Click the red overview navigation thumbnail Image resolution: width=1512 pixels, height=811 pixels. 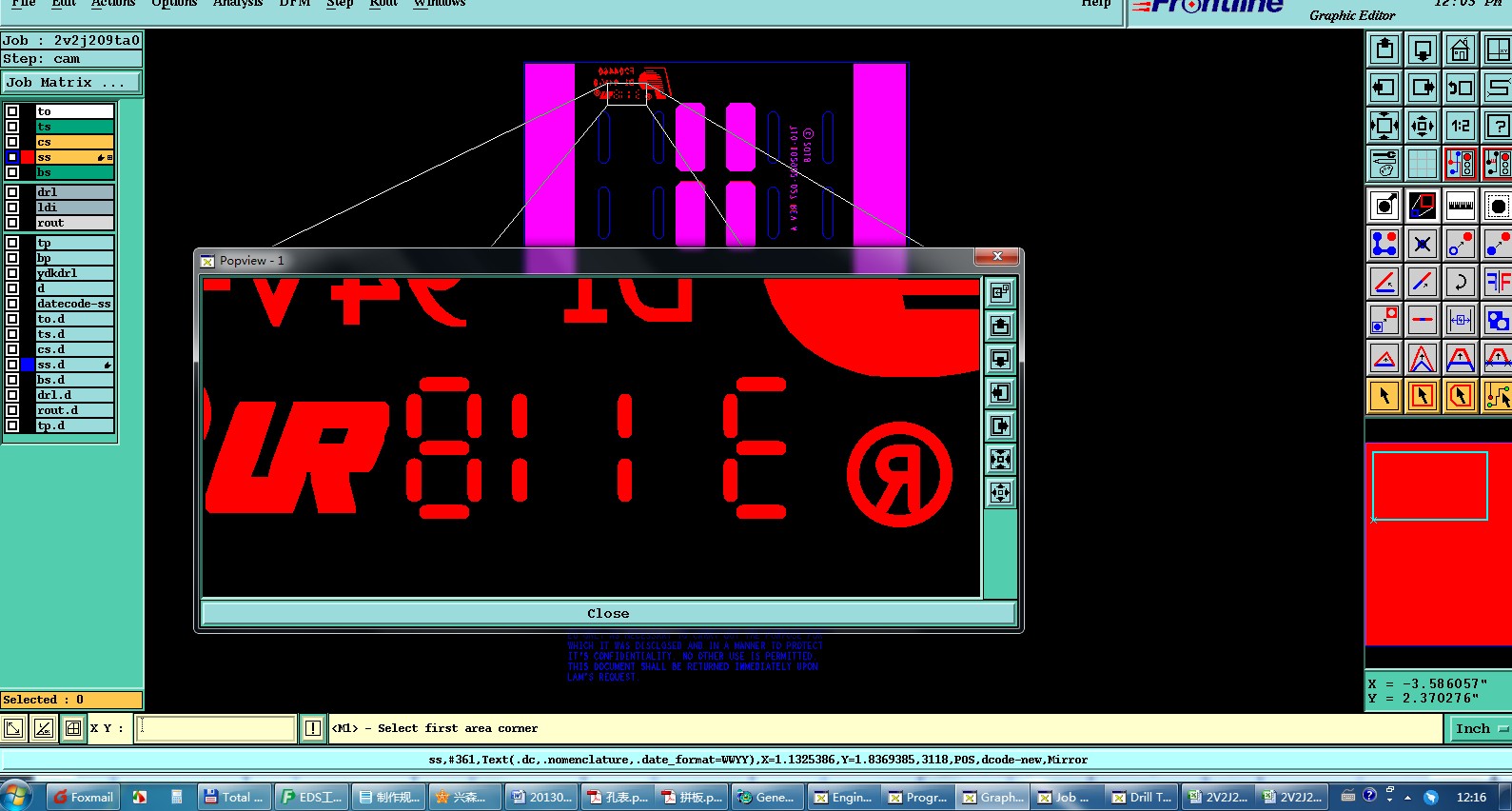point(1439,544)
